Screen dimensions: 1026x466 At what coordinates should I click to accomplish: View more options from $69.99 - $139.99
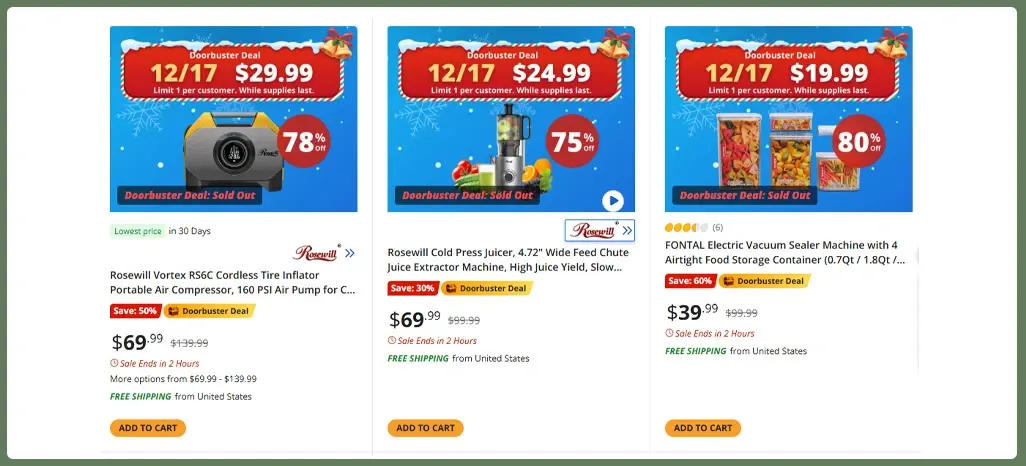tap(183, 379)
